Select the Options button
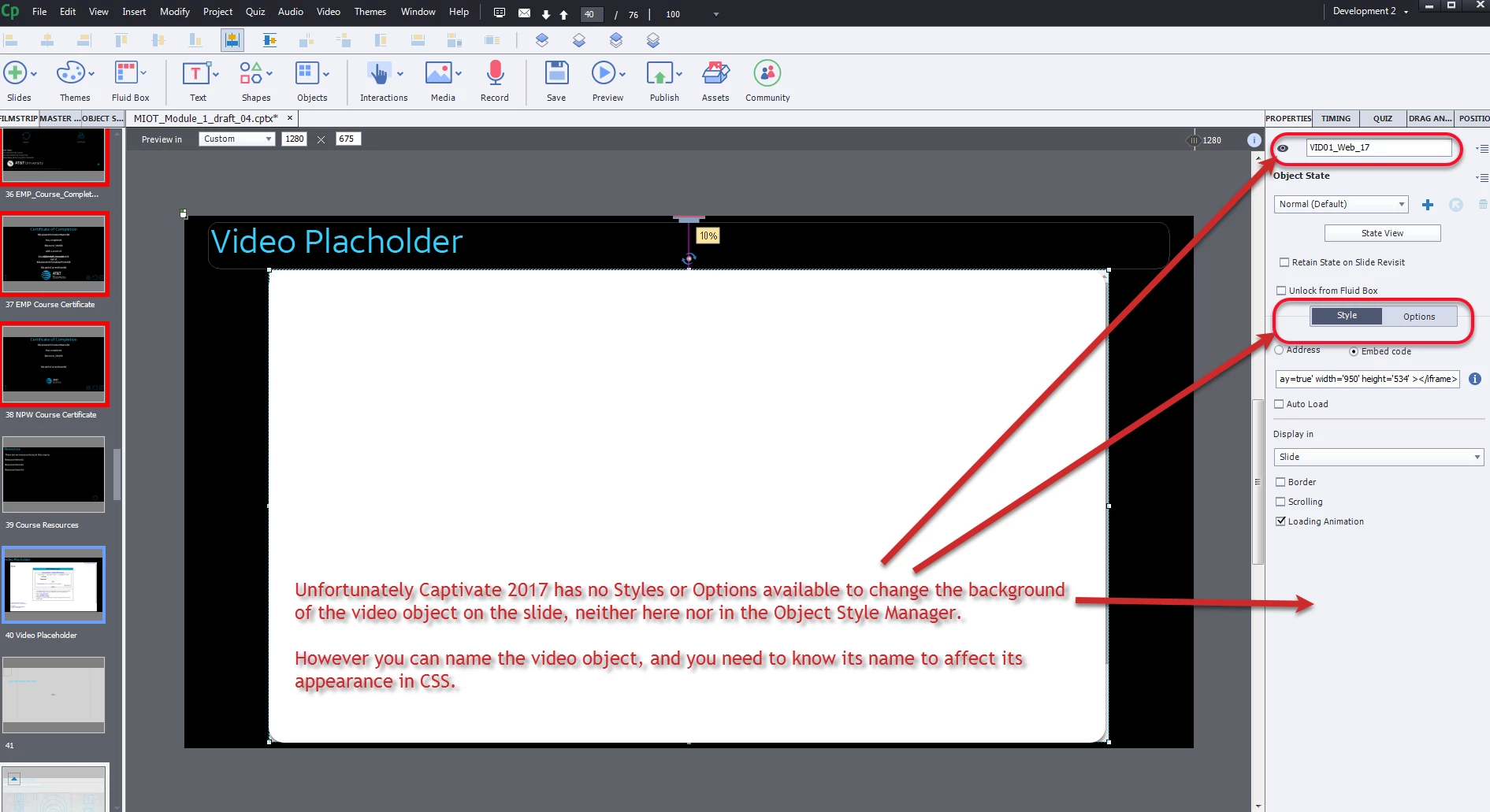 tap(1419, 317)
